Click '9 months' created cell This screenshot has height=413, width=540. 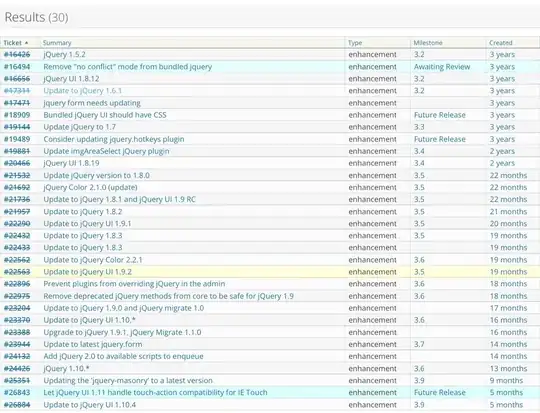[x=506, y=381]
